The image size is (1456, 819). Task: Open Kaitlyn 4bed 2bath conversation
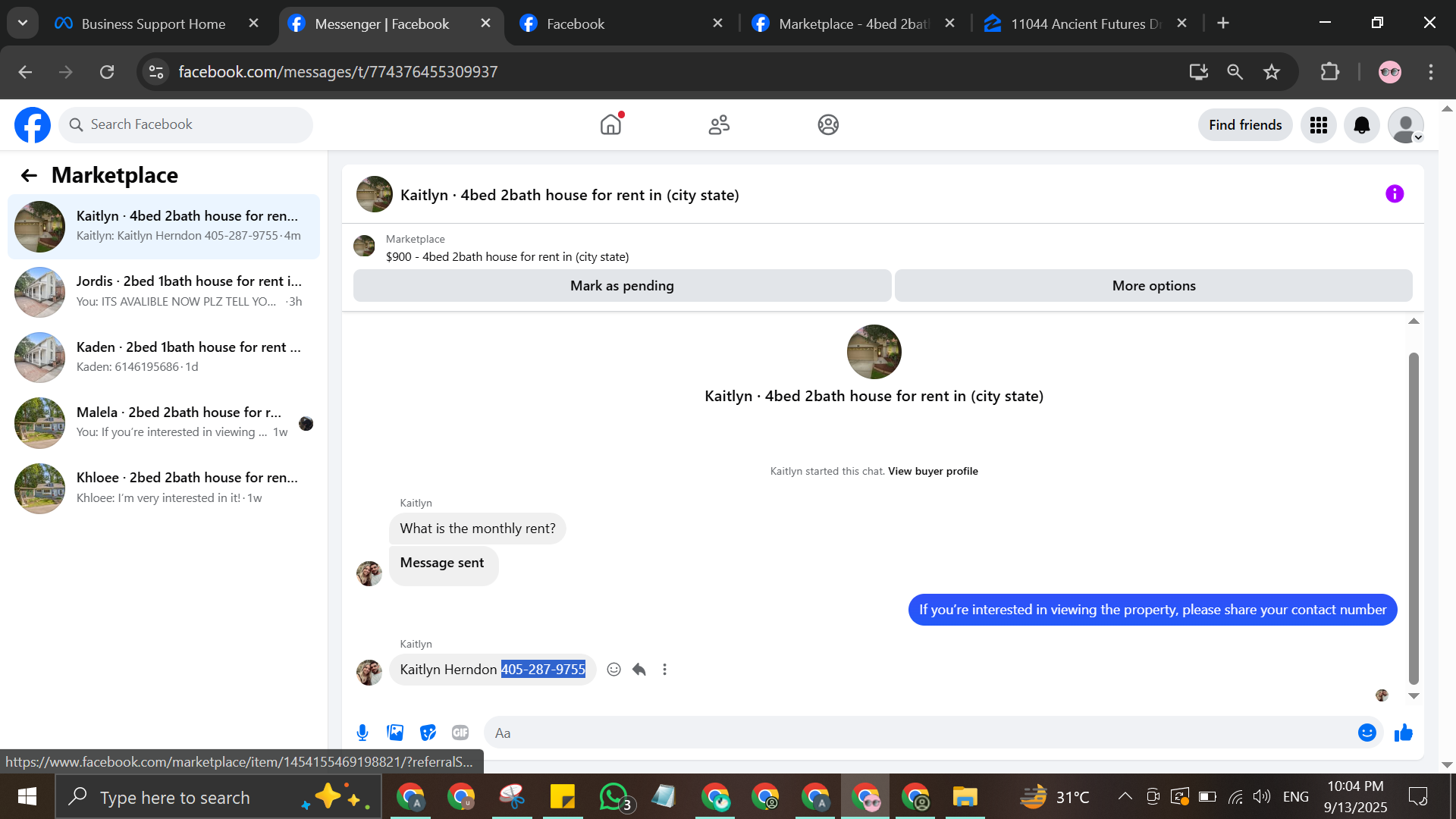tap(164, 226)
